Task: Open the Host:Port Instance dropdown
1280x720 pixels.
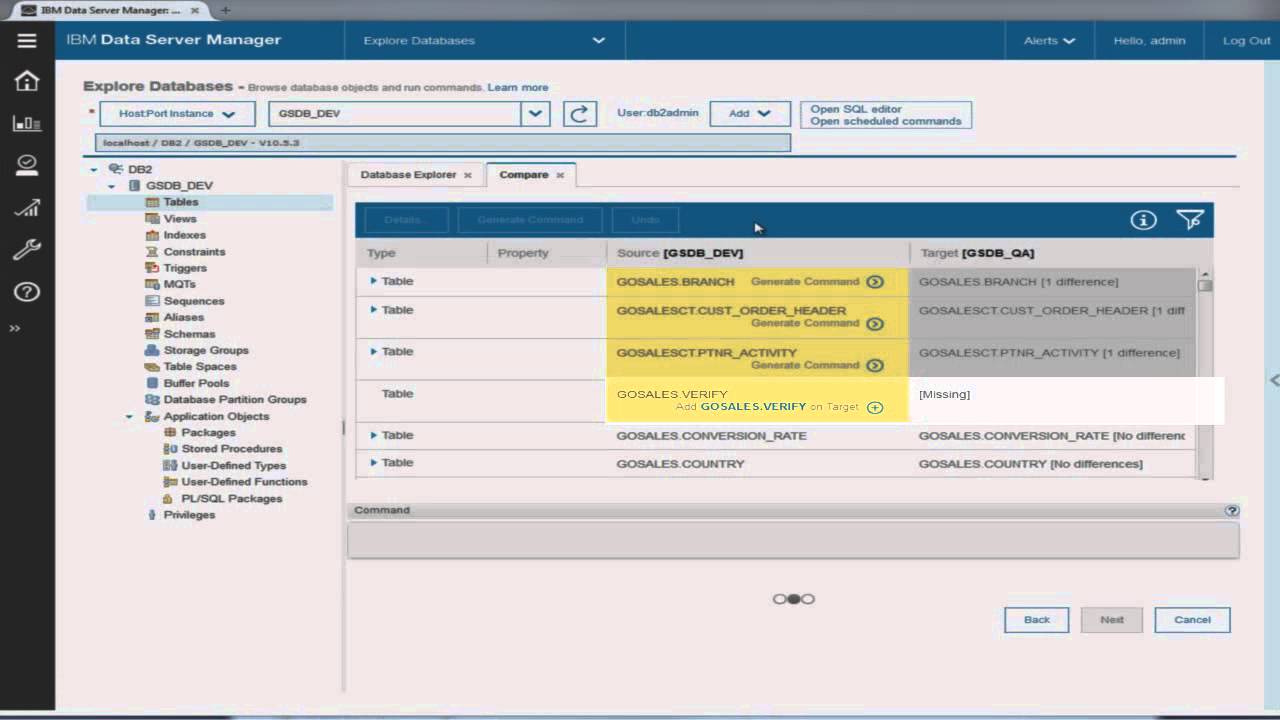Action: pyautogui.click(x=177, y=114)
